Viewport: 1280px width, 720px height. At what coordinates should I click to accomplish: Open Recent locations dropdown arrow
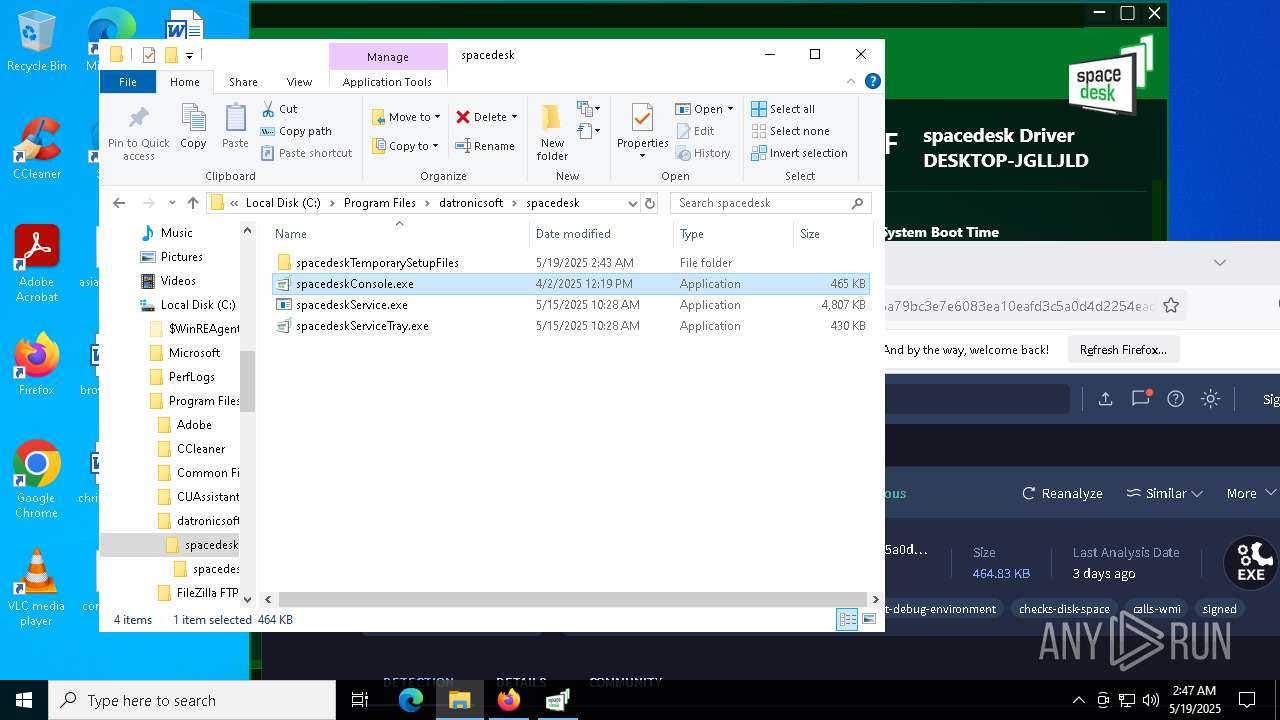(x=172, y=203)
